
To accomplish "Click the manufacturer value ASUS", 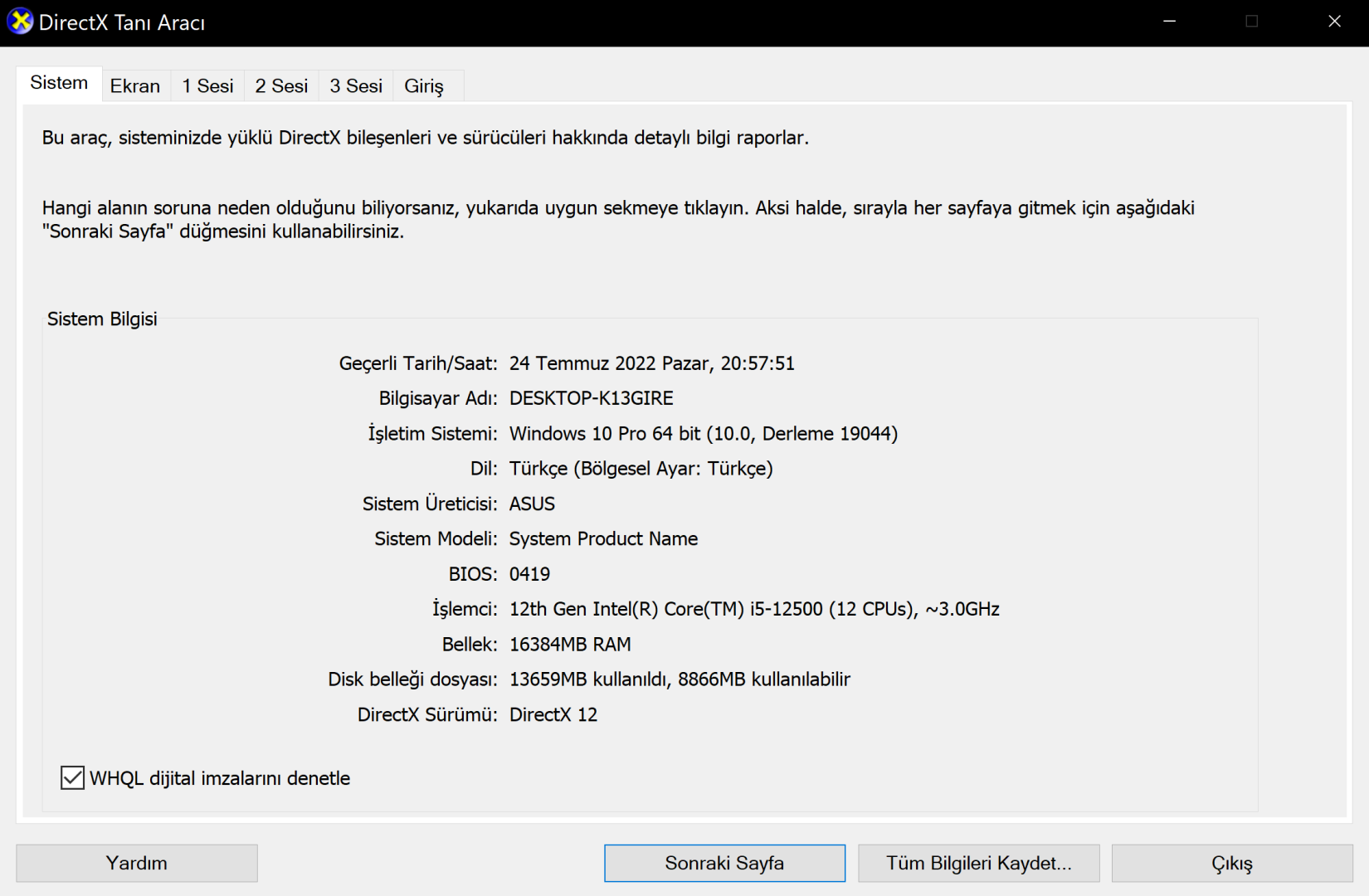I will coord(532,504).
